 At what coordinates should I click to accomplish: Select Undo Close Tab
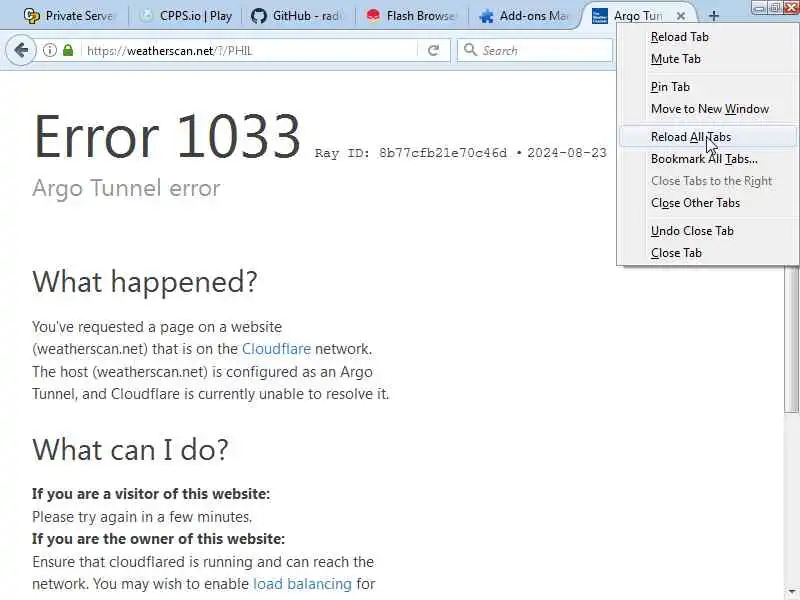[707, 231]
